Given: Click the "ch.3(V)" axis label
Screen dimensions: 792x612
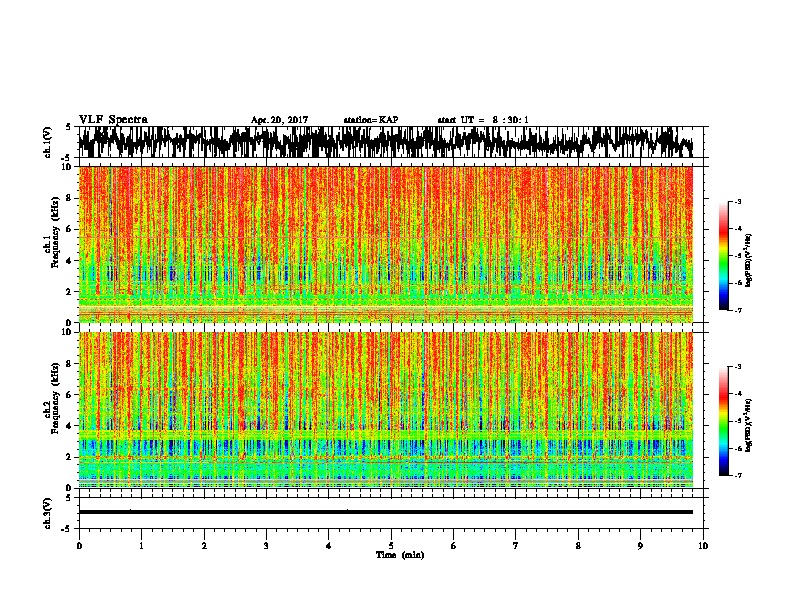Looking at the screenshot, I should point(48,513).
